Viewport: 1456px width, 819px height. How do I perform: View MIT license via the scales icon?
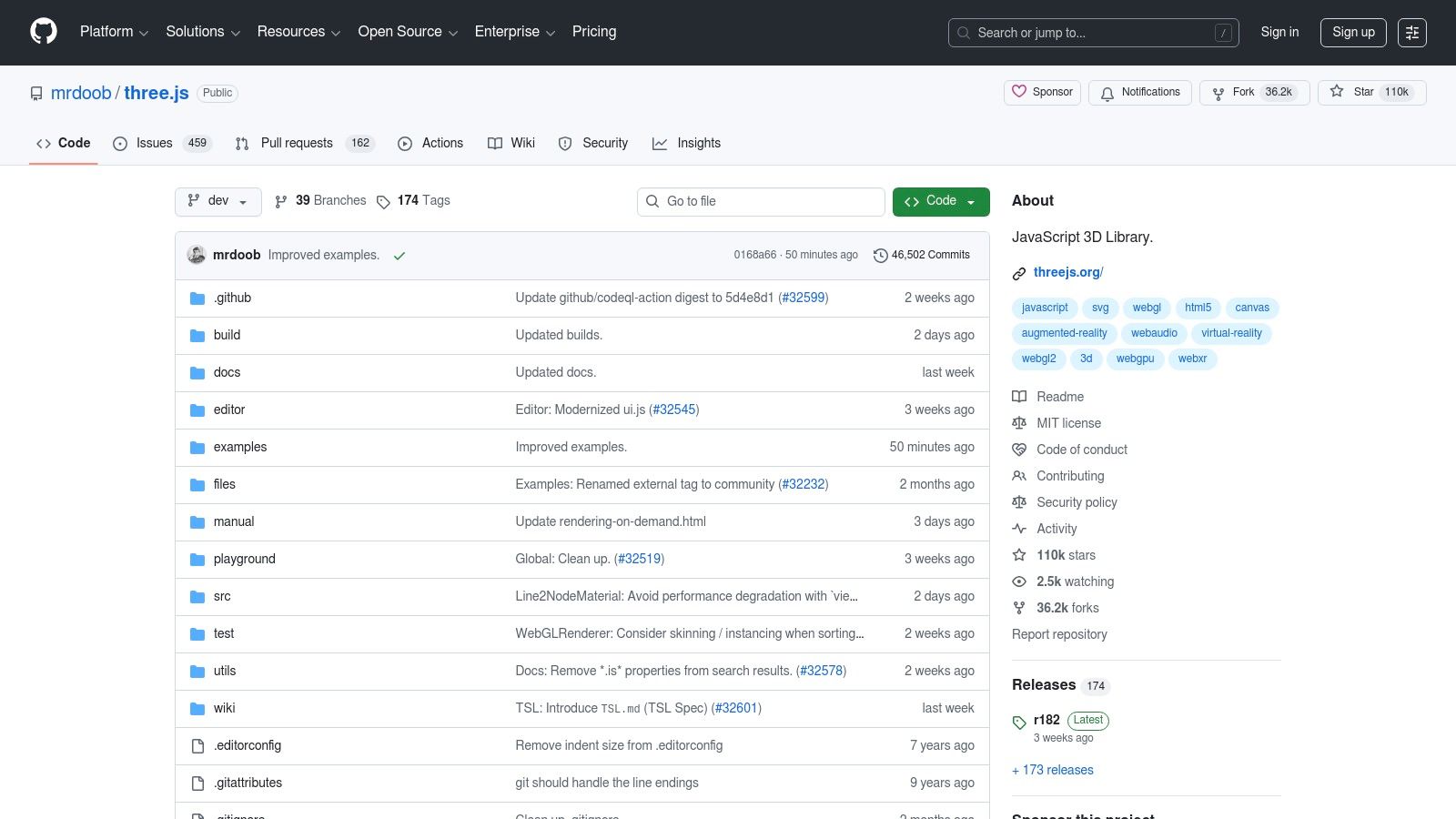(x=1020, y=423)
